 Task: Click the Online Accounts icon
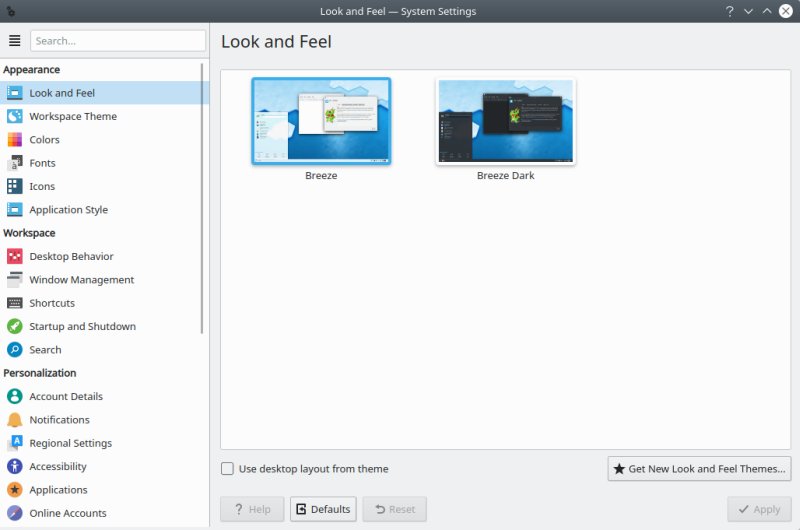point(14,513)
